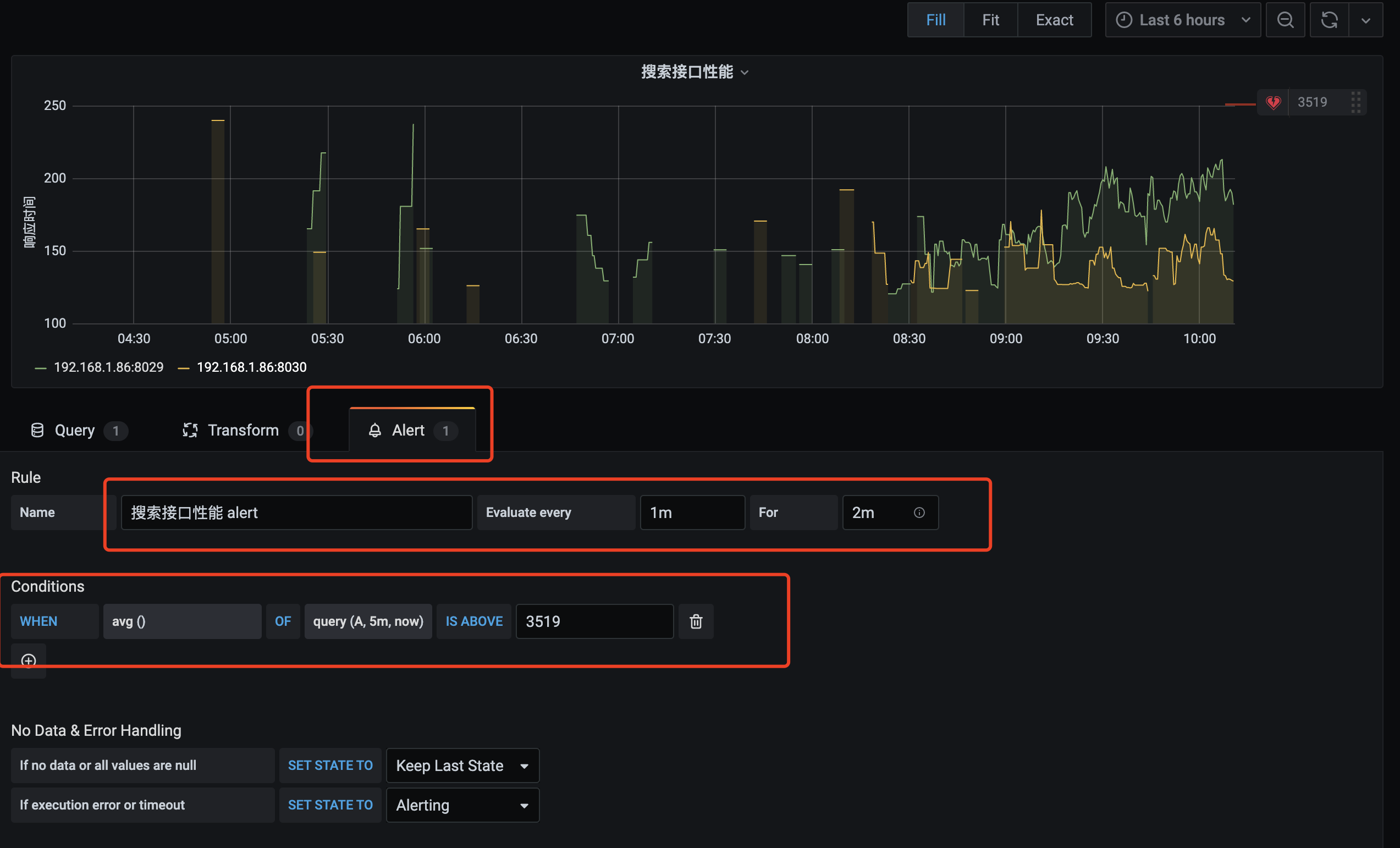1400x848 pixels.
Task: Select the Fill view mode
Action: click(935, 20)
